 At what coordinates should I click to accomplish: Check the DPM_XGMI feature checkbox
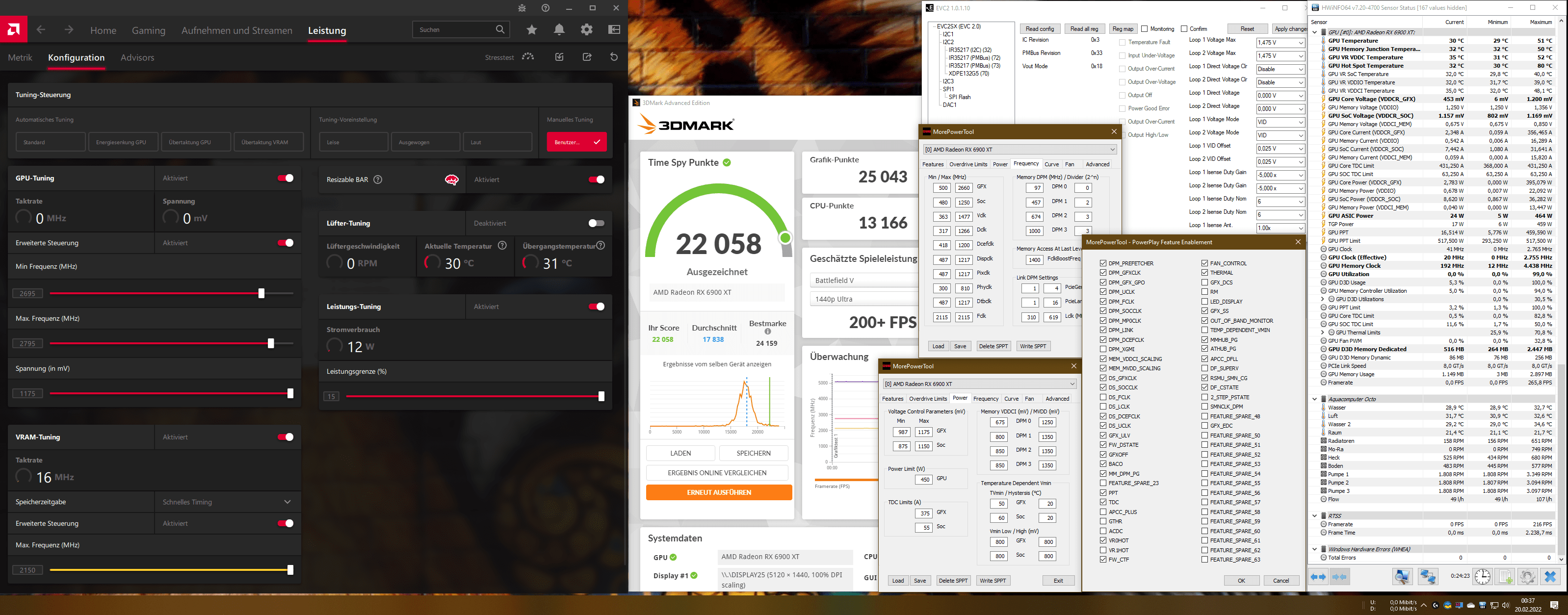tap(1103, 349)
